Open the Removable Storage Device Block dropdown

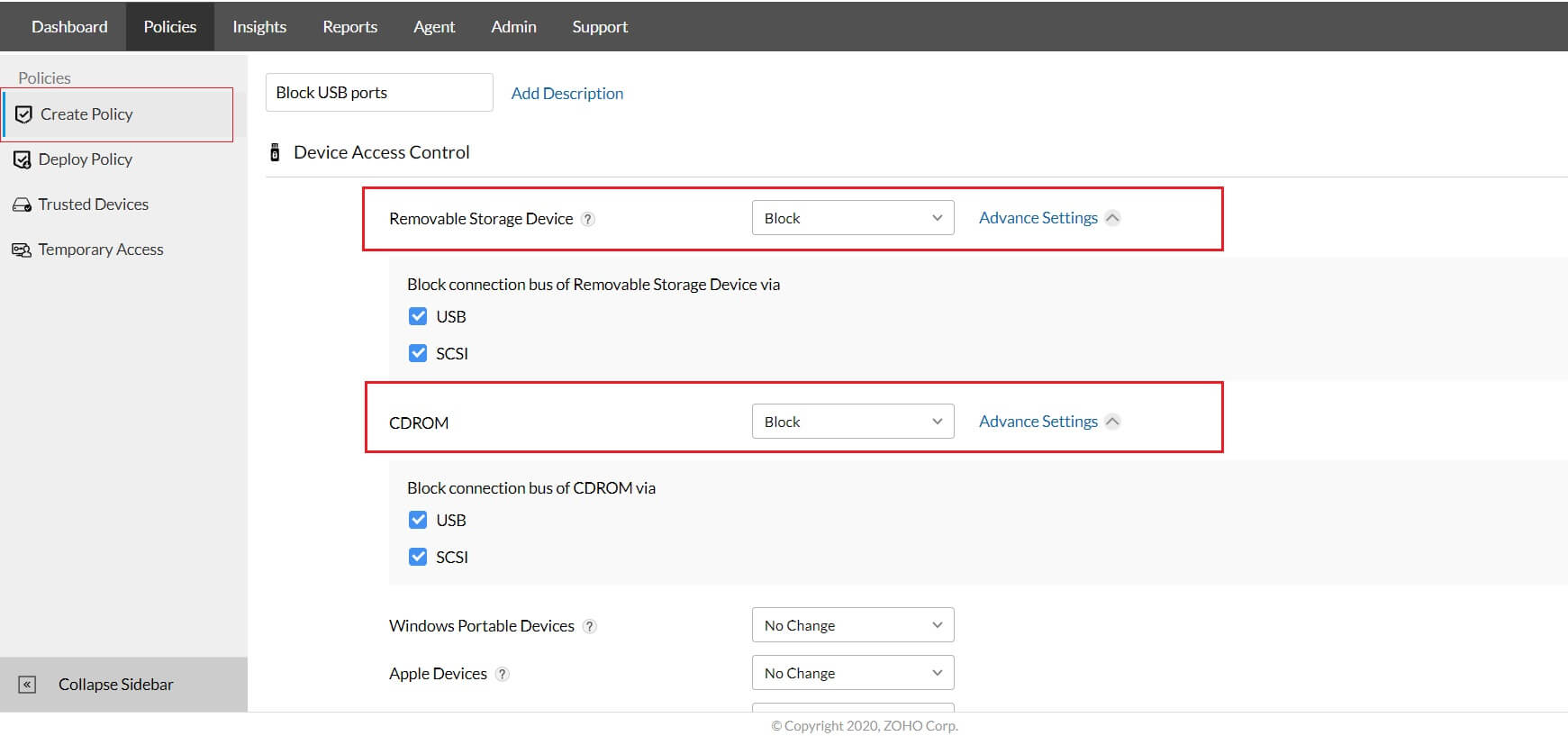[852, 218]
